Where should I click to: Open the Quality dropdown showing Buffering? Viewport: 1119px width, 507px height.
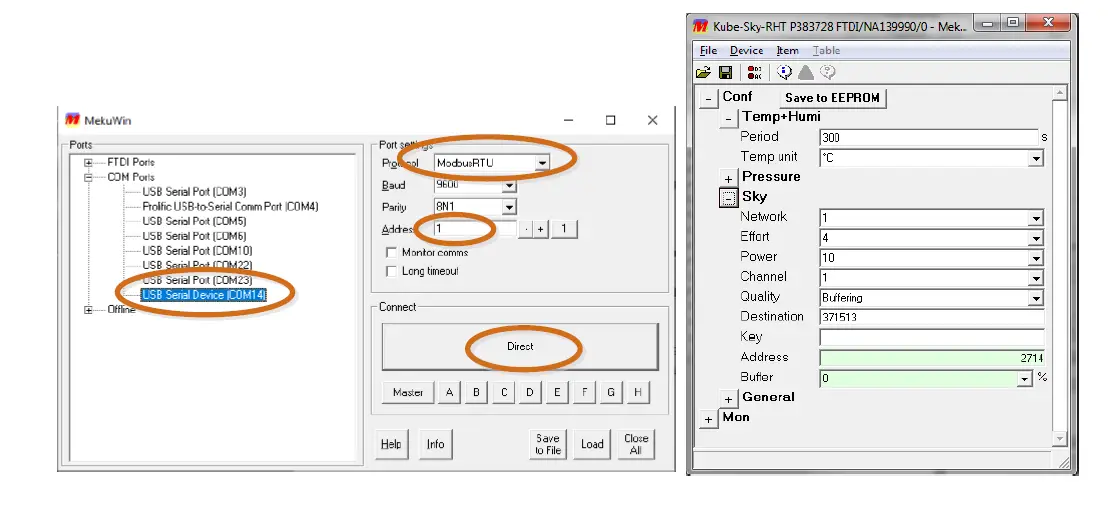1036,298
